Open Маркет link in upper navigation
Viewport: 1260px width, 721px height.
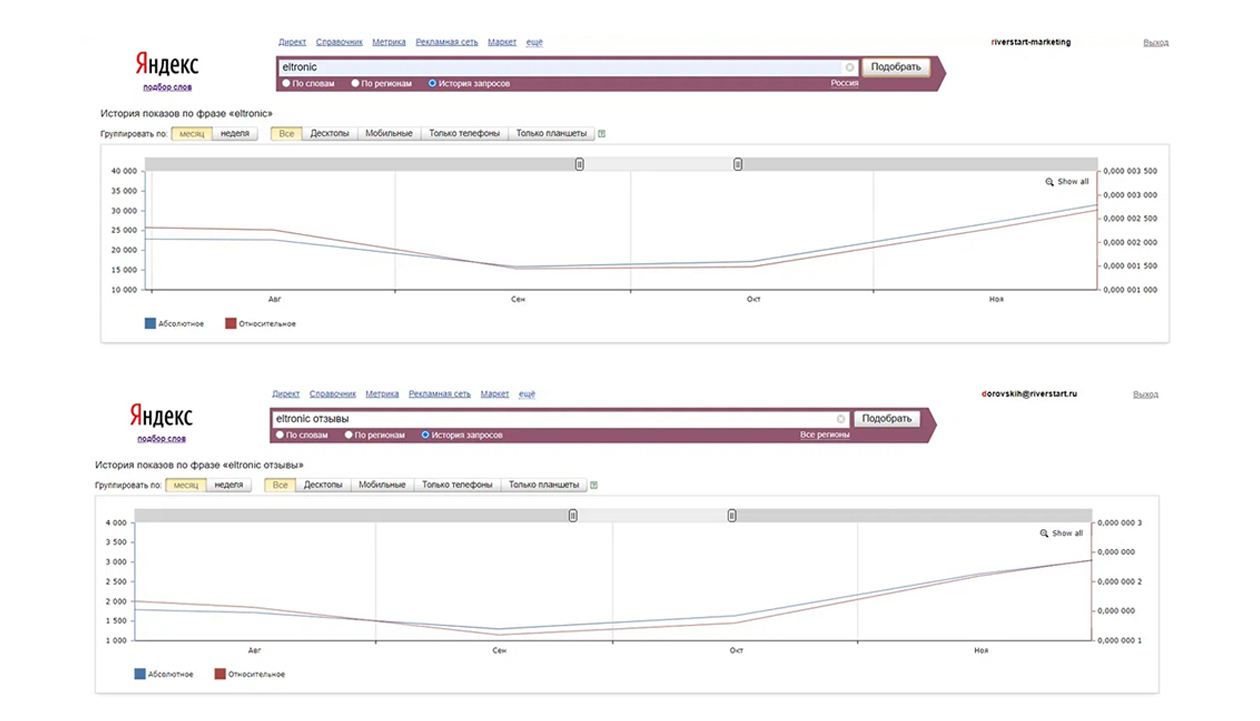[x=502, y=42]
